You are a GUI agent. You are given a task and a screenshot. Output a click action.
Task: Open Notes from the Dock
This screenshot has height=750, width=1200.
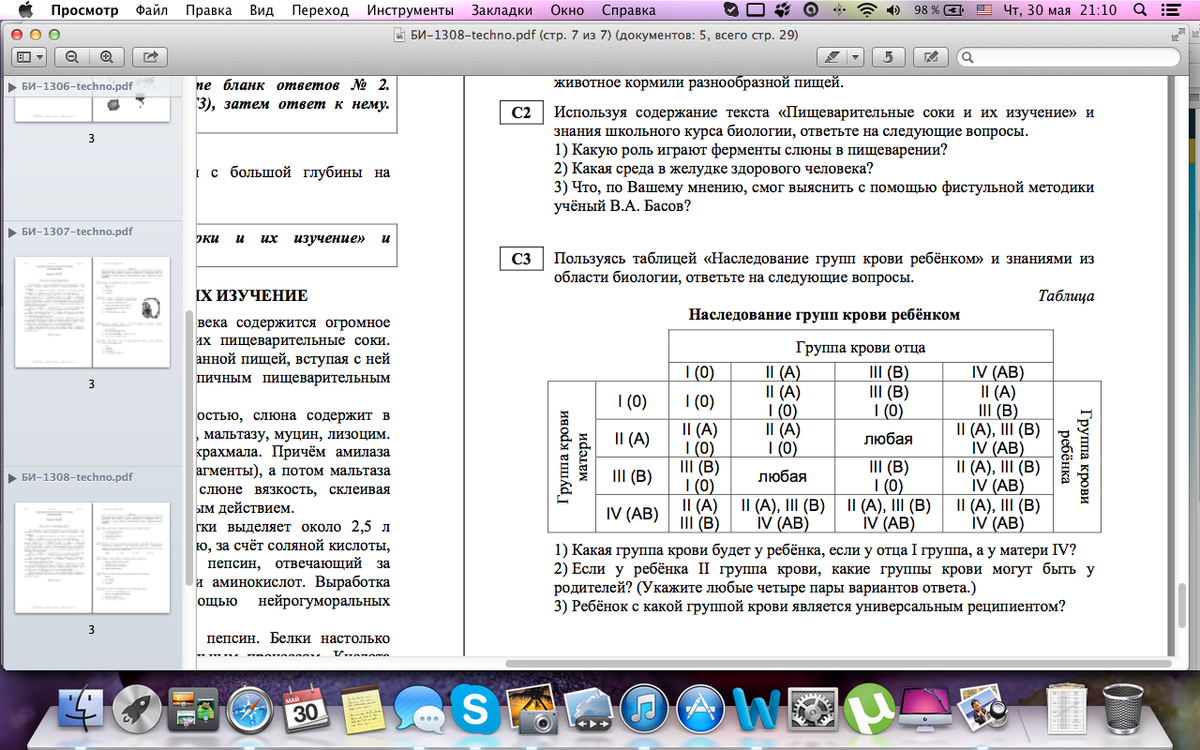click(361, 709)
